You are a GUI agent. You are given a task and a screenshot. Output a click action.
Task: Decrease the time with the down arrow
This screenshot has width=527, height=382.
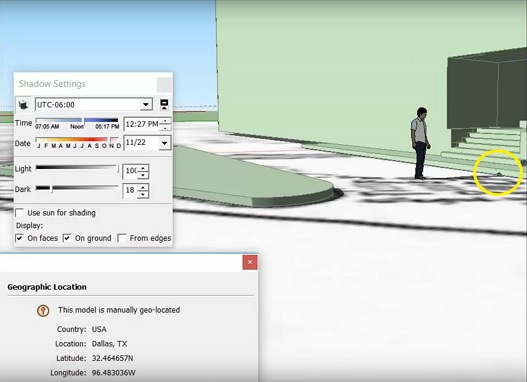[165, 128]
